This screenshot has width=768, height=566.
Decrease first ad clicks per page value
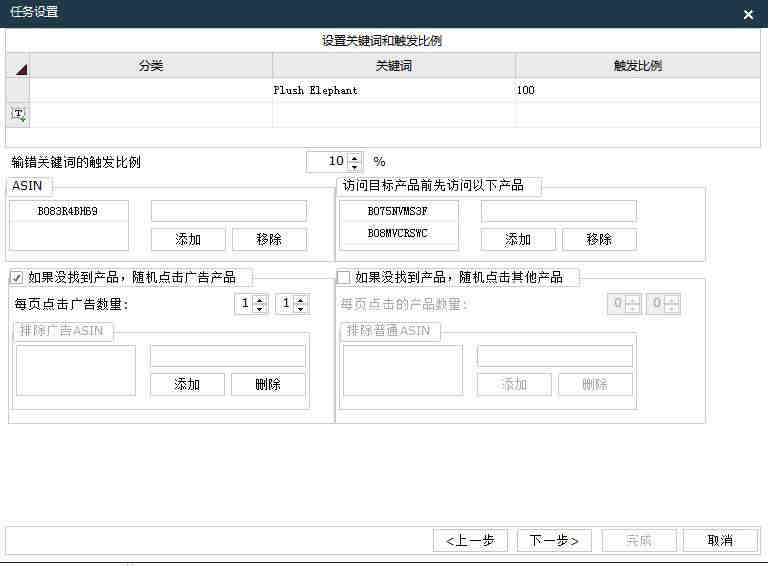click(260, 308)
